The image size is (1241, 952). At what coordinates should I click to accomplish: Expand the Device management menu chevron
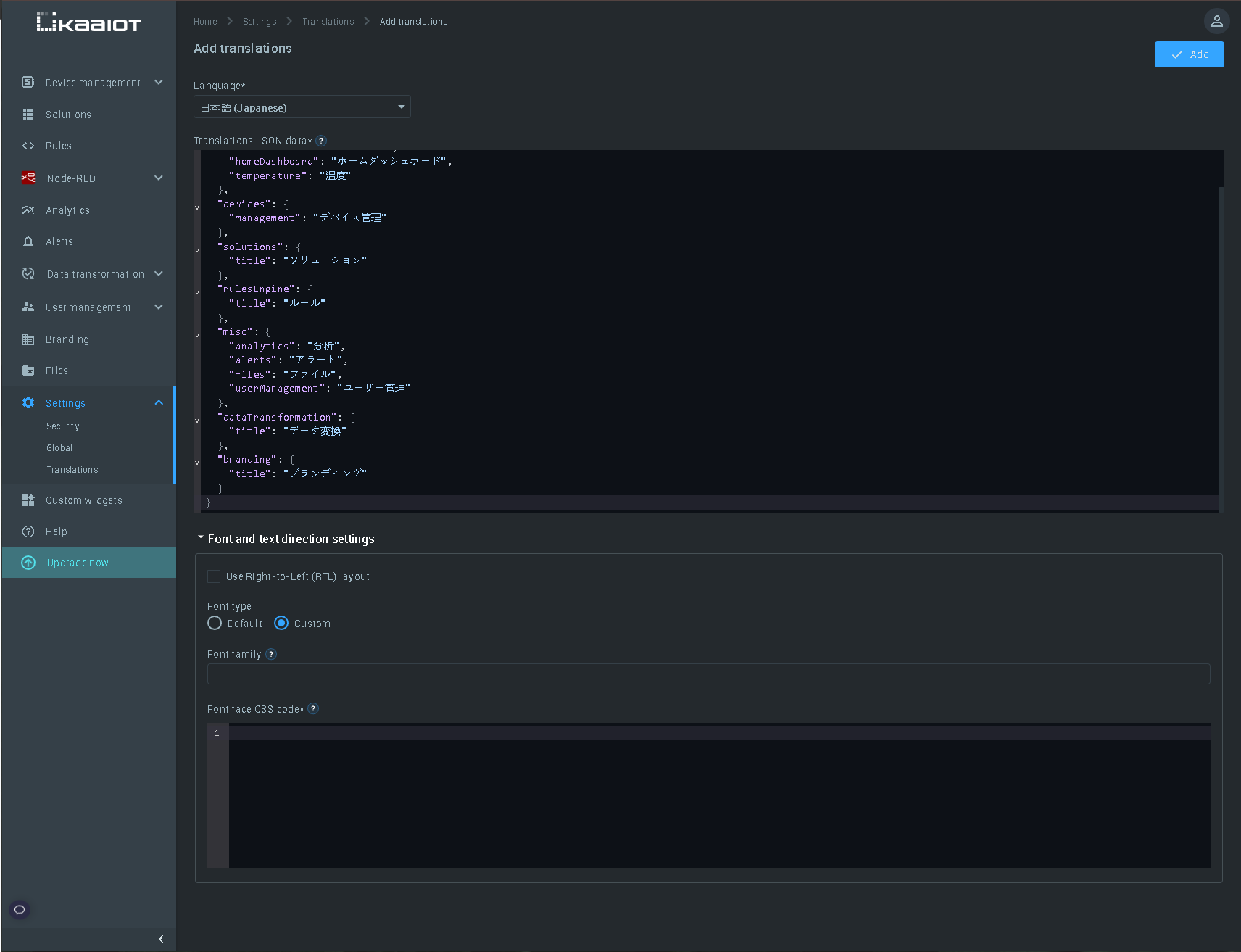[159, 82]
